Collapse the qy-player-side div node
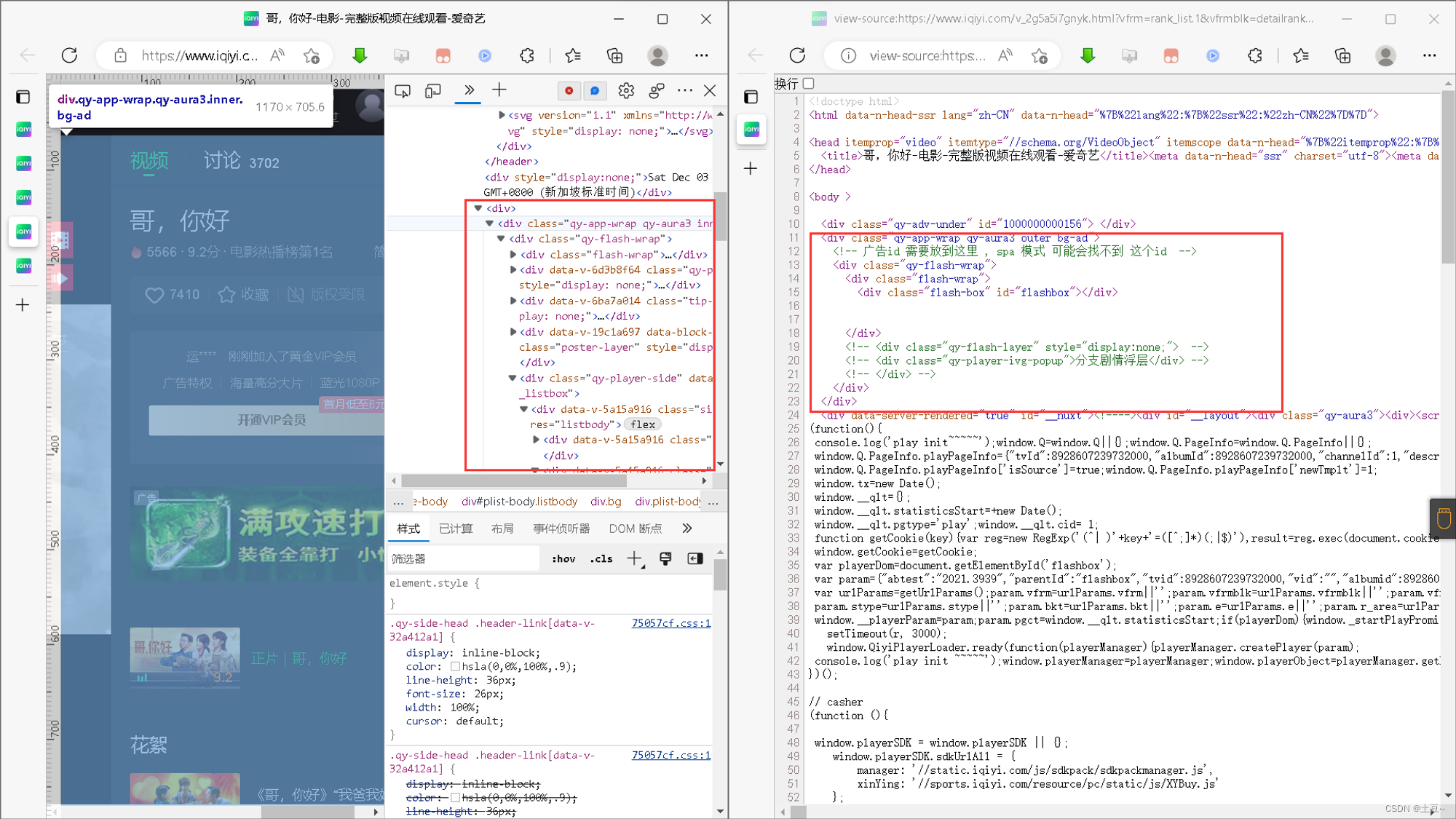The height and width of the screenshot is (819, 1456). (513, 379)
